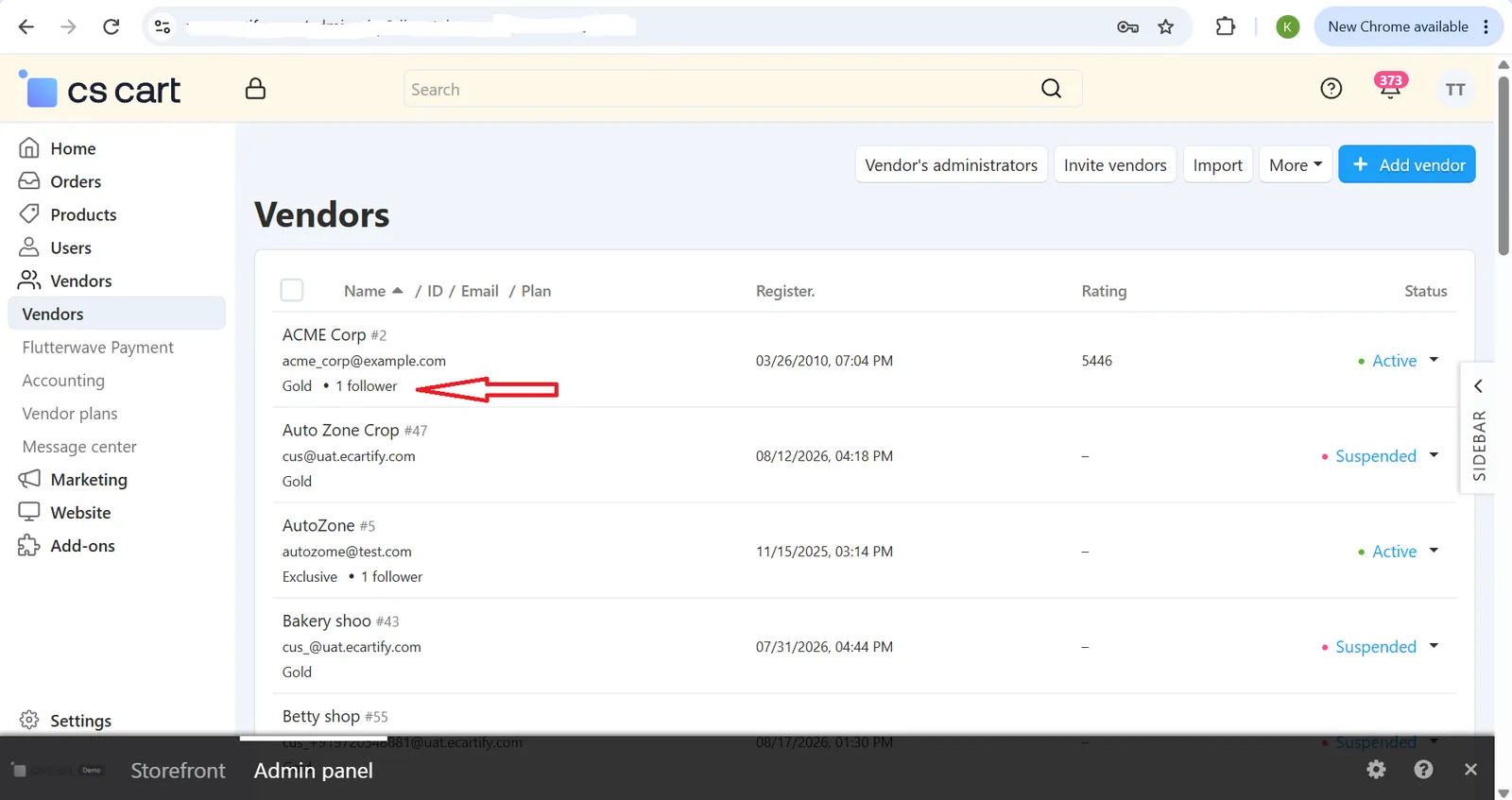Click the browser back arrow

click(26, 26)
